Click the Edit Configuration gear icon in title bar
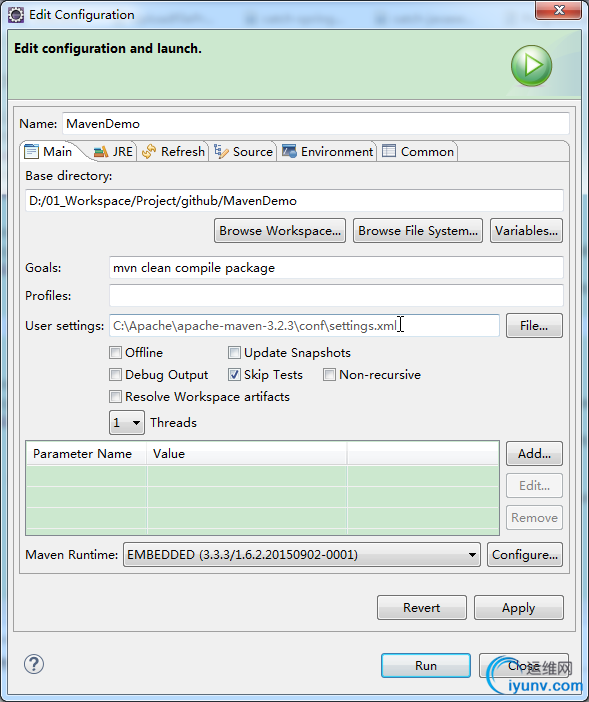The image size is (589, 702). pos(16,15)
